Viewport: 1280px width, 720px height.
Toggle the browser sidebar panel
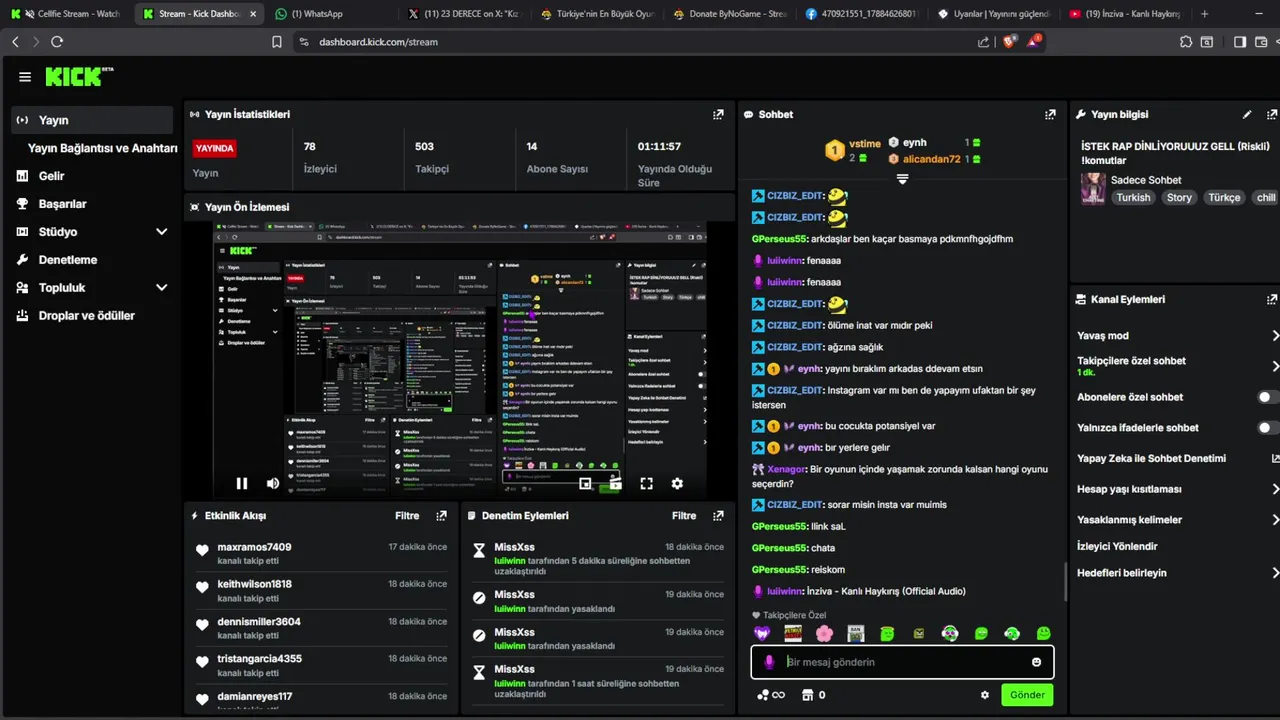coord(1240,42)
